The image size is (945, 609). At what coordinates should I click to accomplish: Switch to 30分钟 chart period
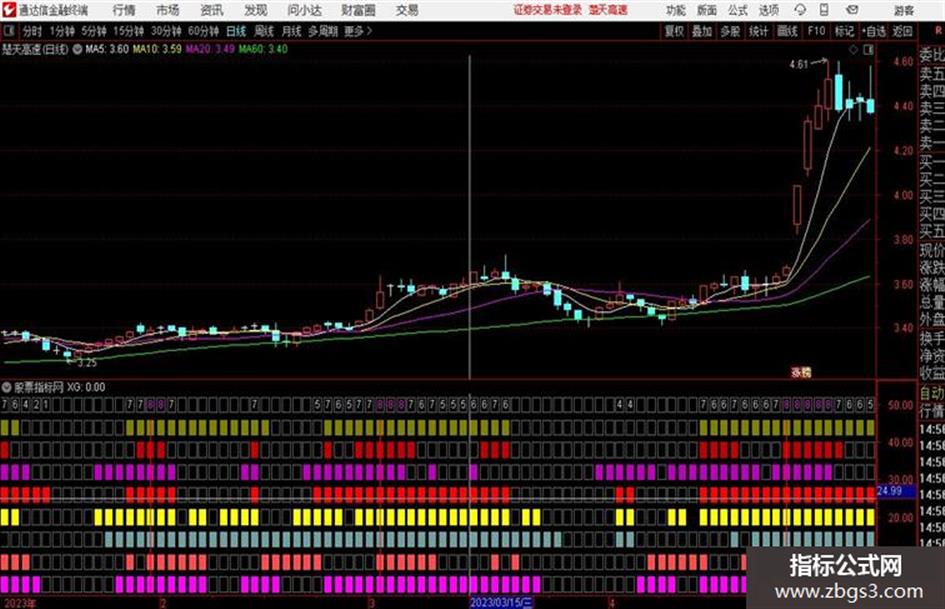coord(166,31)
